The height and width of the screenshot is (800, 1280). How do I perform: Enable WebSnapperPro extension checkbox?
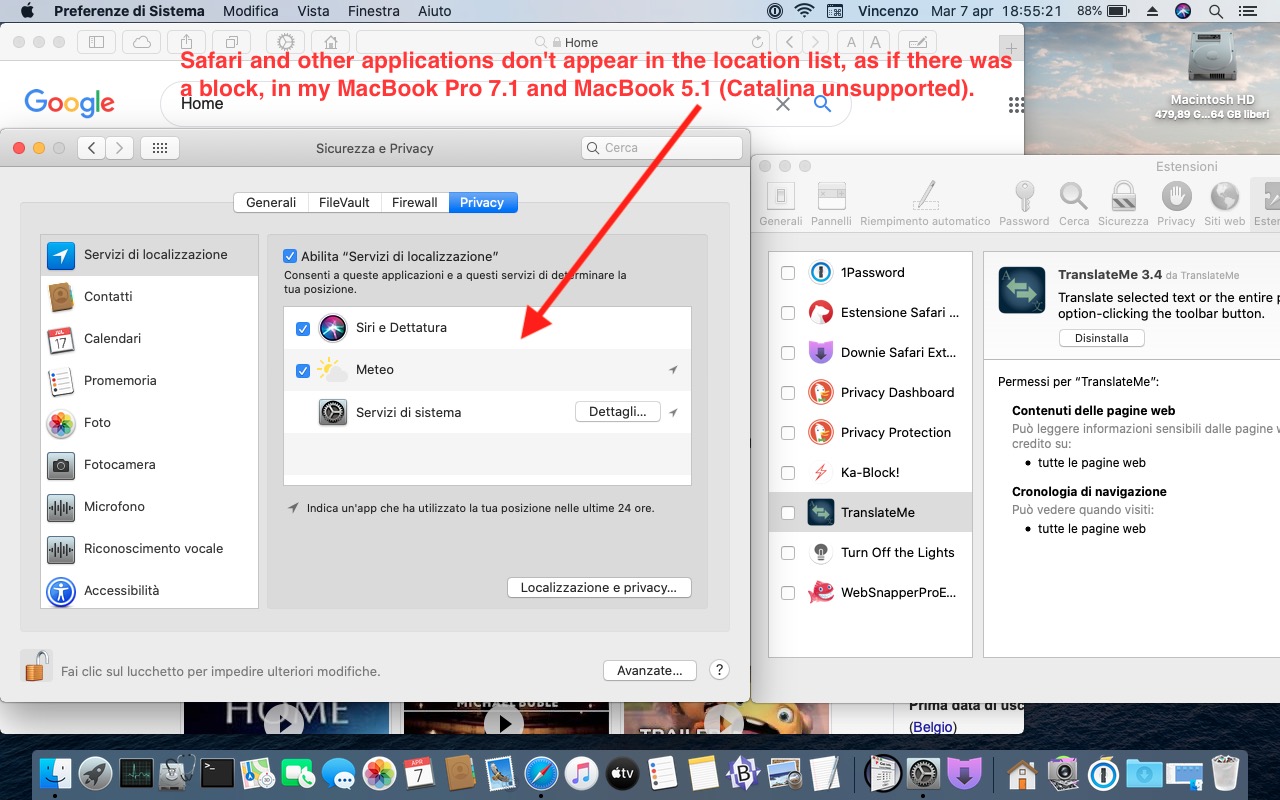(x=788, y=593)
